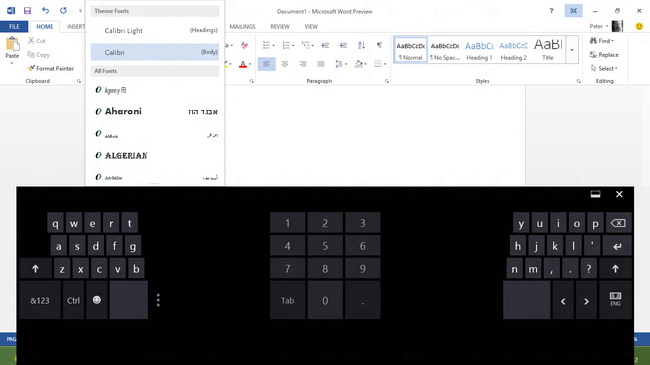Activate Format Painter

pyautogui.click(x=51, y=68)
